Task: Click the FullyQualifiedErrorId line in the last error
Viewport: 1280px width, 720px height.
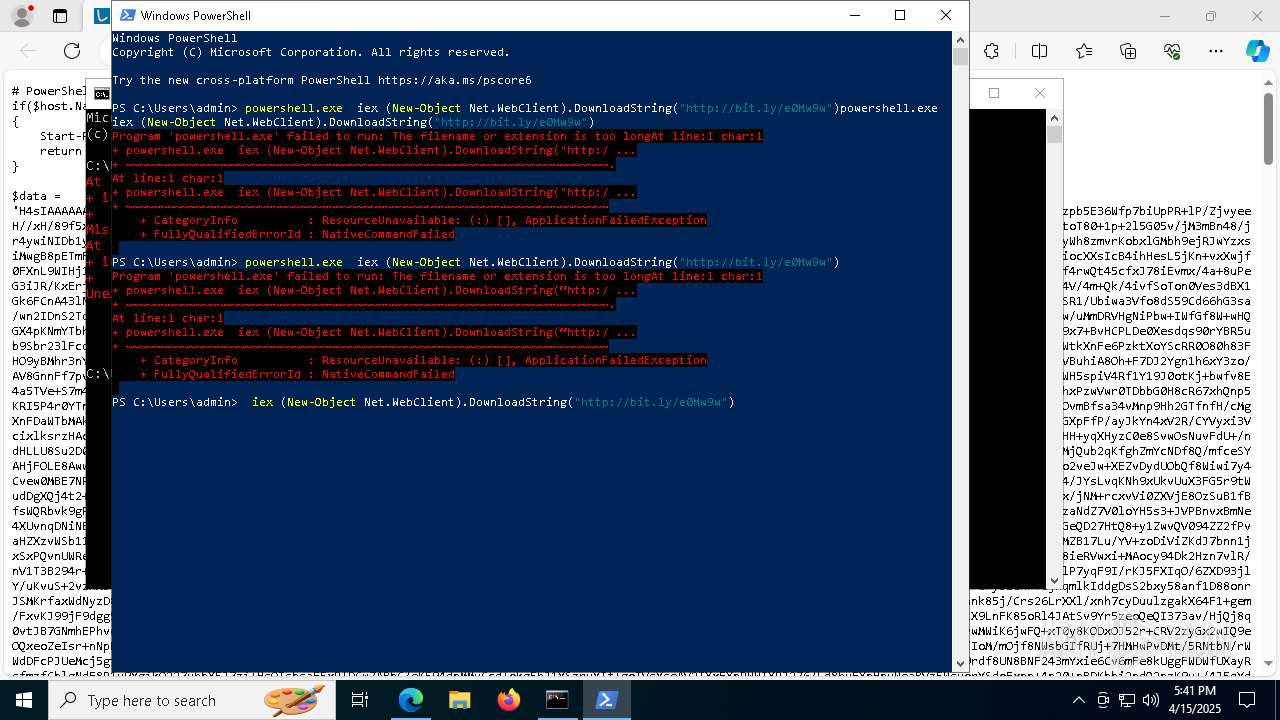Action: (297, 374)
